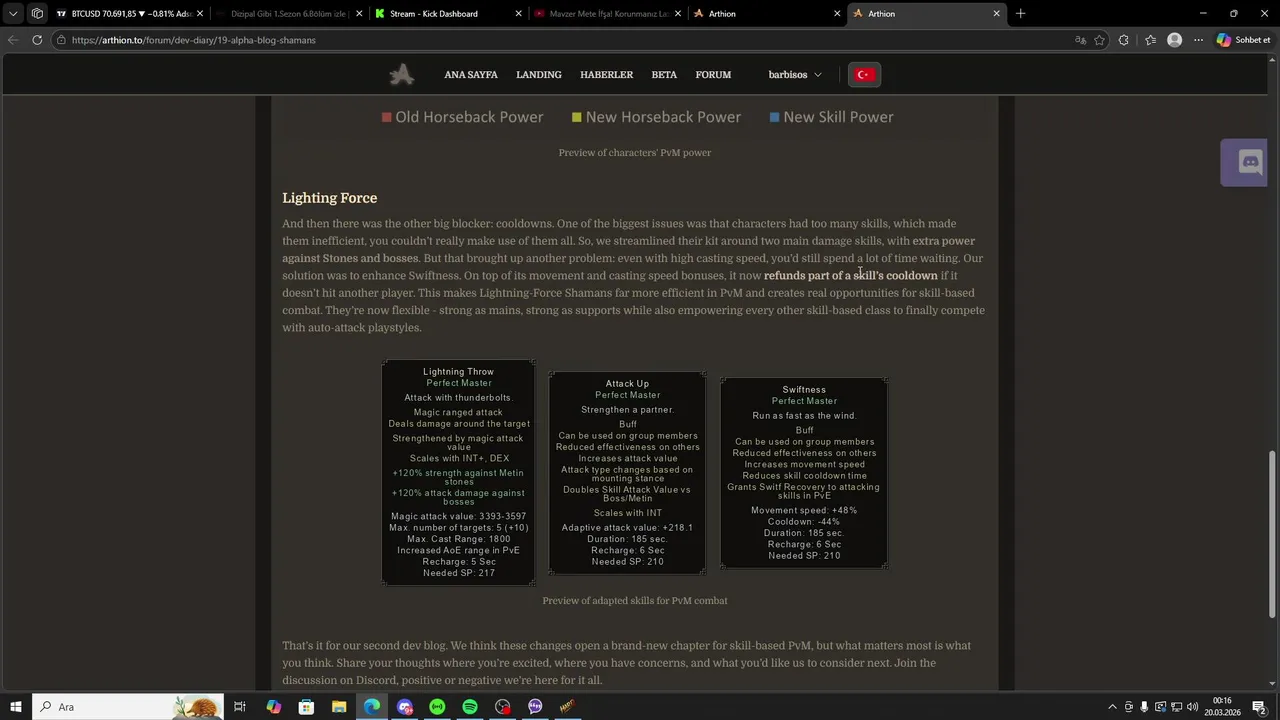Click the Turkish flag language selector
The image size is (1280, 720).
[x=864, y=75]
